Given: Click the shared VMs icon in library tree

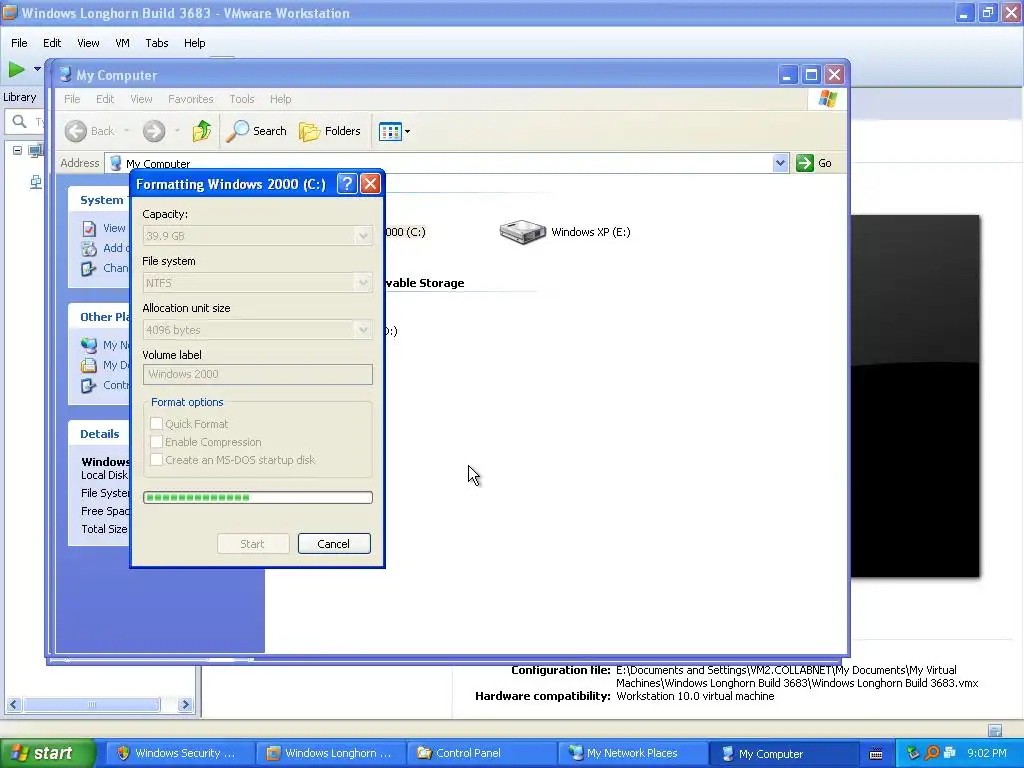Looking at the screenshot, I should pyautogui.click(x=36, y=182).
